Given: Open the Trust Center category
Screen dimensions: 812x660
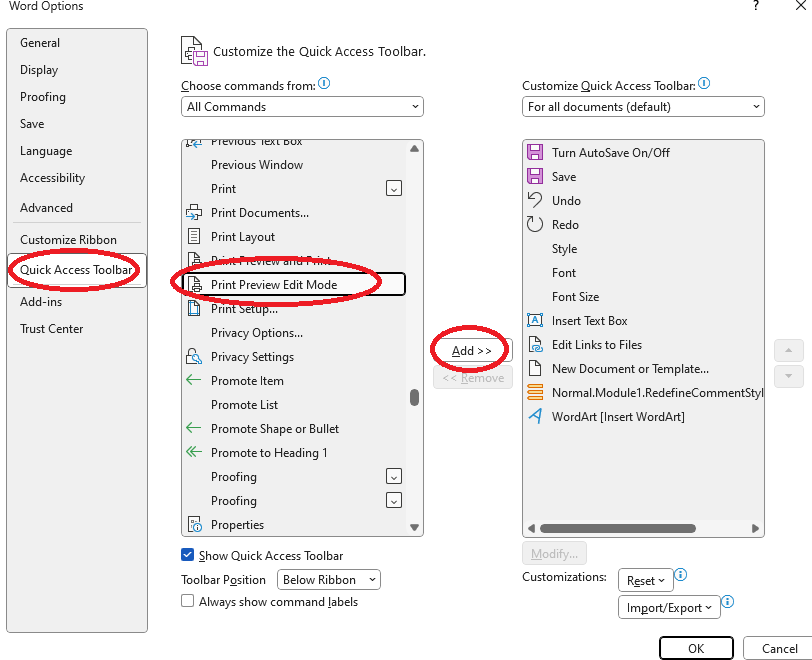Looking at the screenshot, I should (51, 328).
